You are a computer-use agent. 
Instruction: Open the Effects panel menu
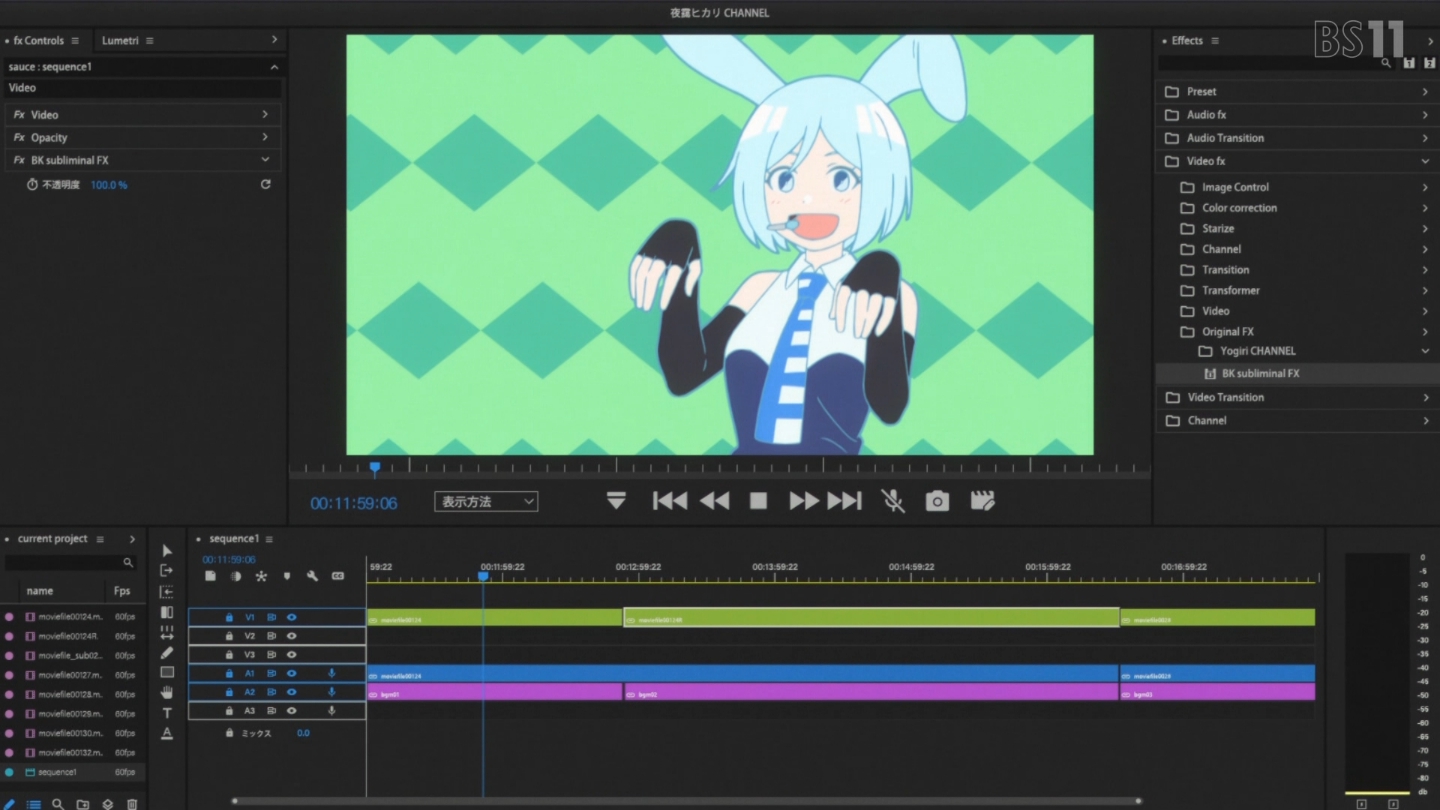1215,41
